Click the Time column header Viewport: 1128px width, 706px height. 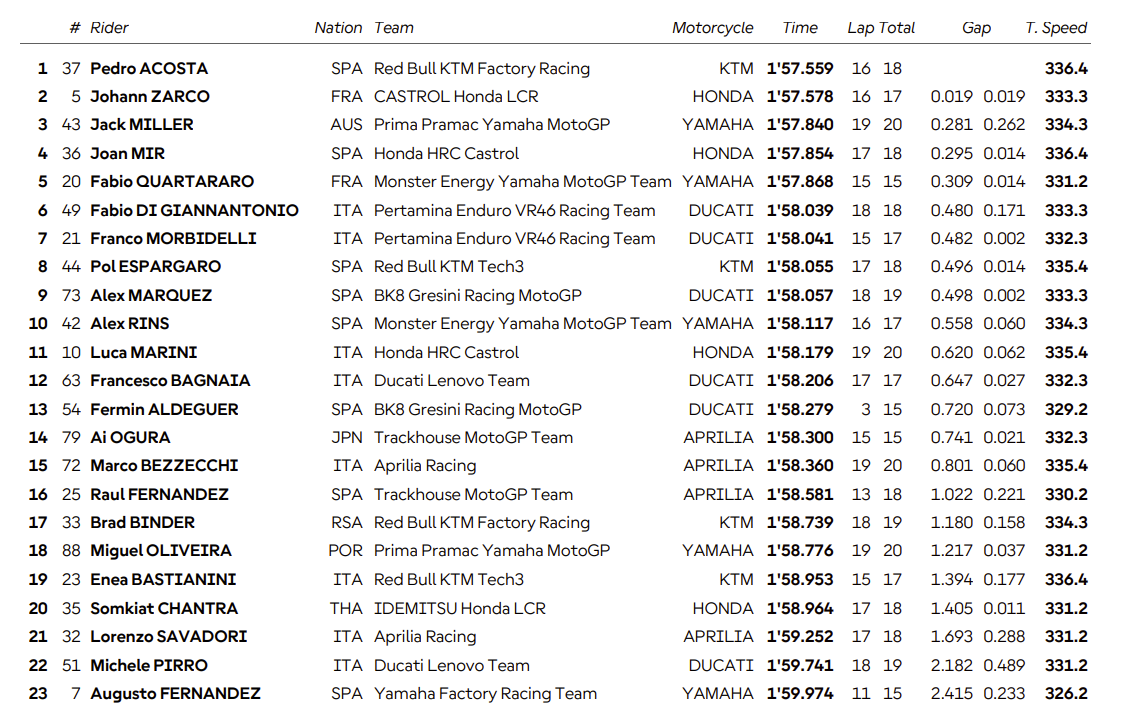[x=800, y=28]
